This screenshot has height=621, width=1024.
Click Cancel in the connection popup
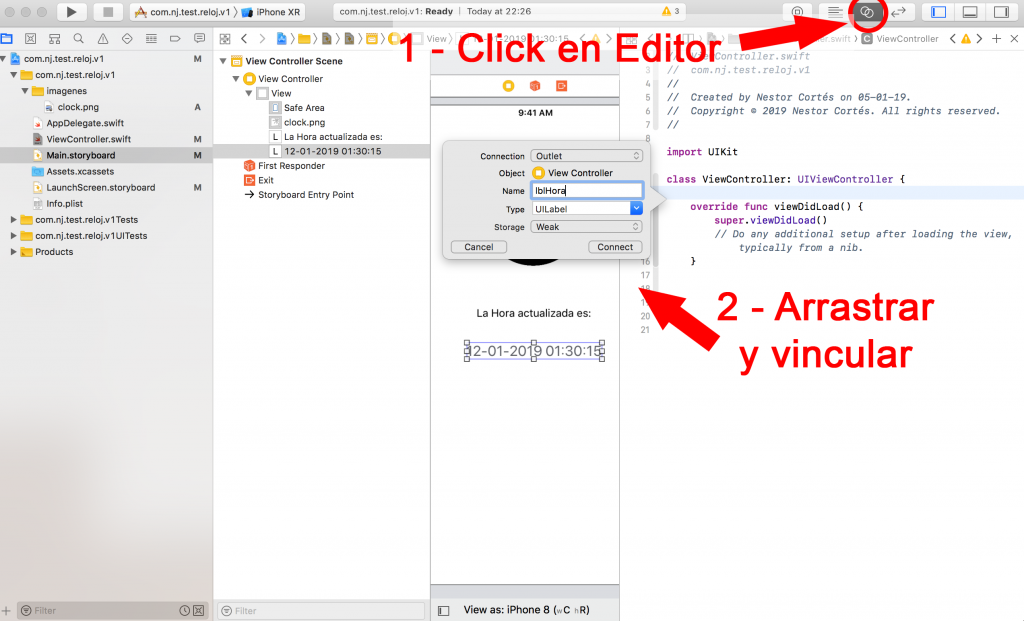[479, 247]
